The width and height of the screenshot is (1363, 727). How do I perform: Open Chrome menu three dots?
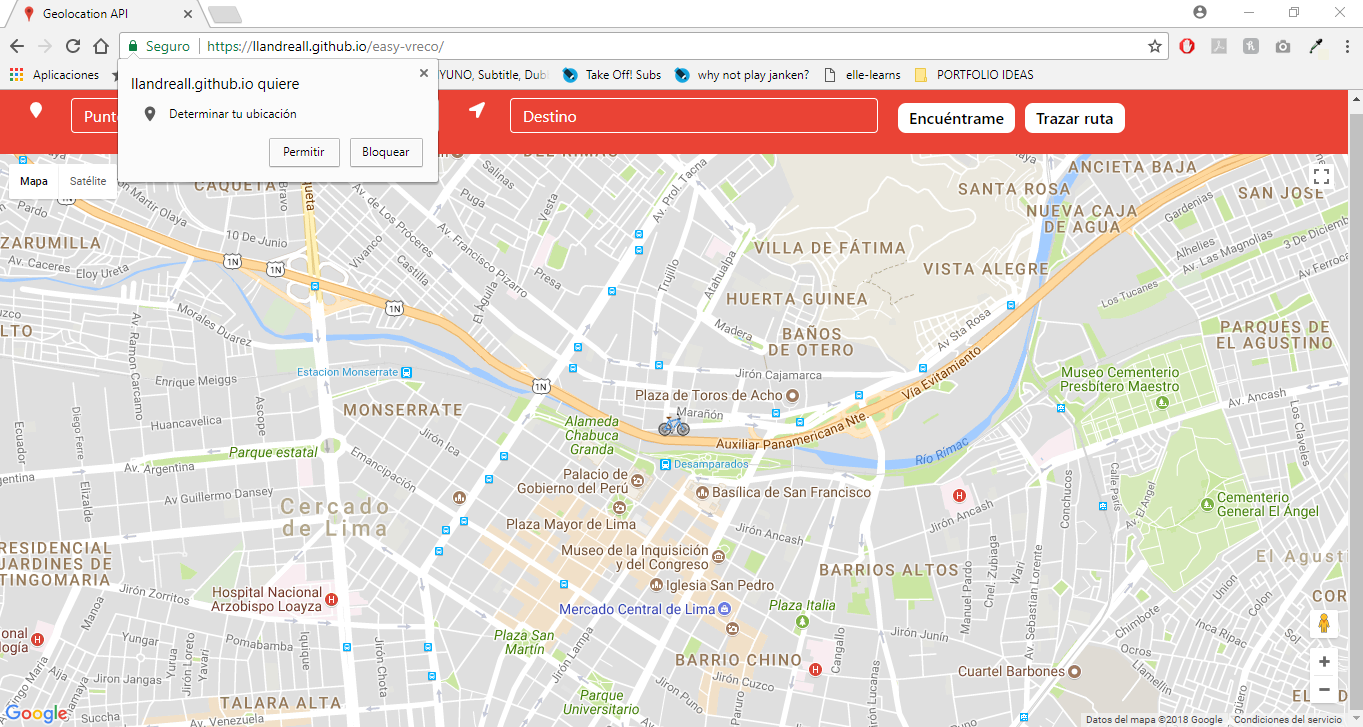(x=1346, y=46)
